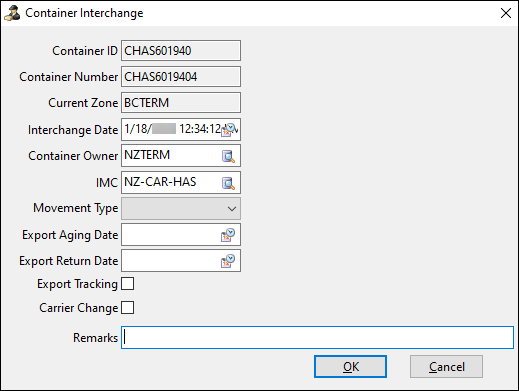Screen dimensions: 519x391
Task: Click the OK button
Action: [x=350, y=367]
